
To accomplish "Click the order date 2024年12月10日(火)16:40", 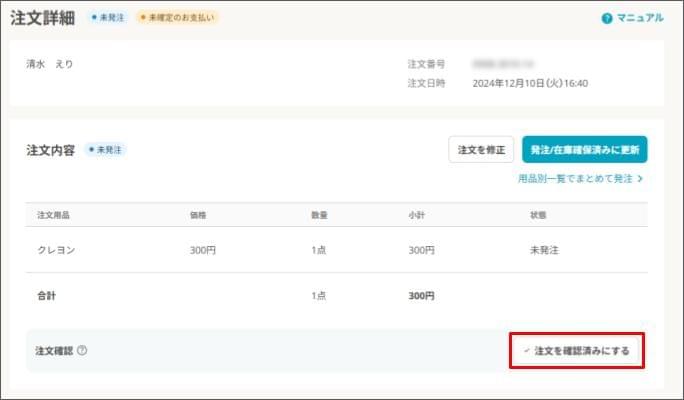I will point(530,83).
